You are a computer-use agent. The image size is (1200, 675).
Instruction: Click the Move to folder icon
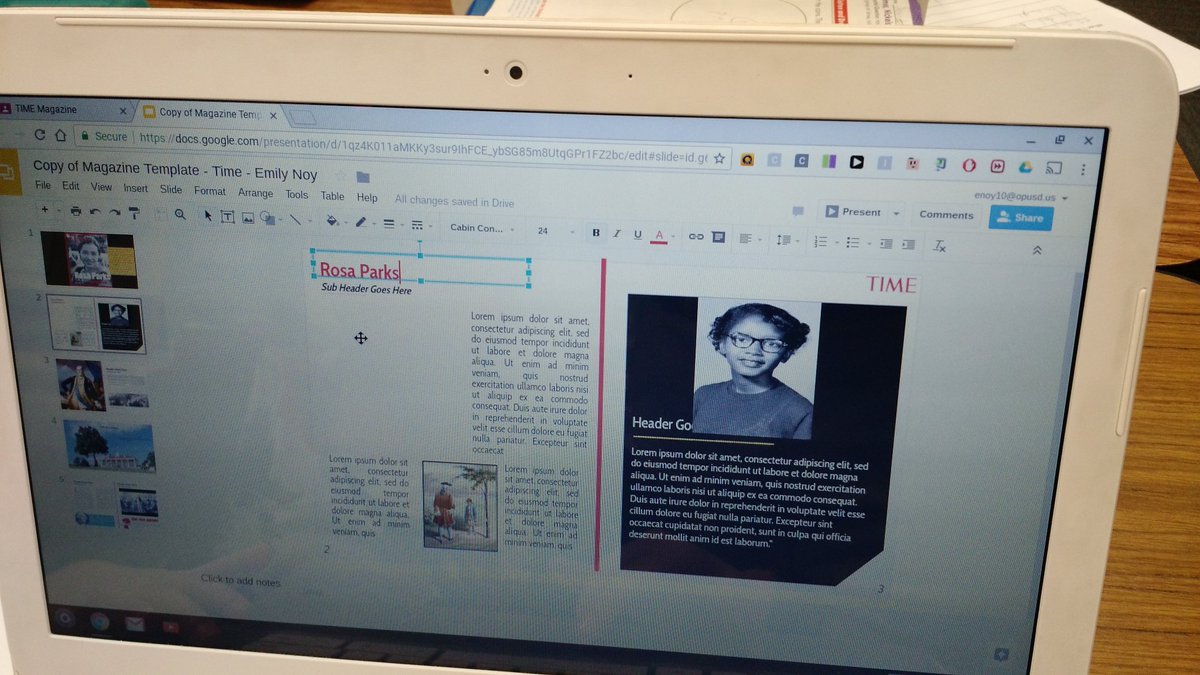363,177
